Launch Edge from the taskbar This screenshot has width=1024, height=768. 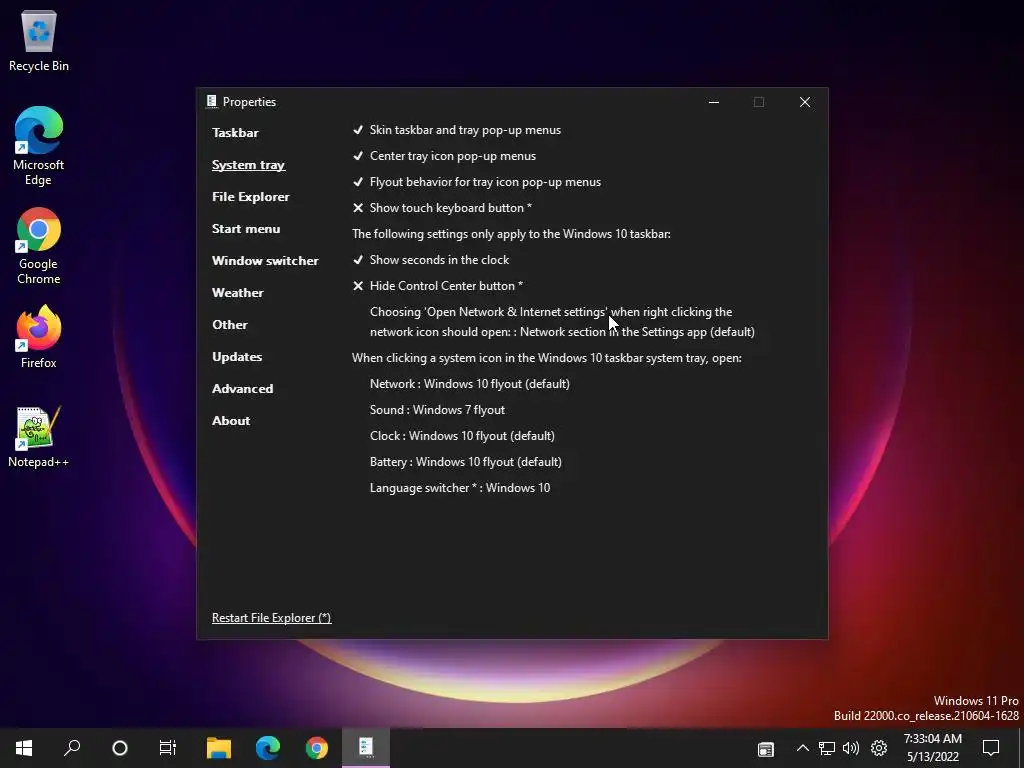pos(268,748)
